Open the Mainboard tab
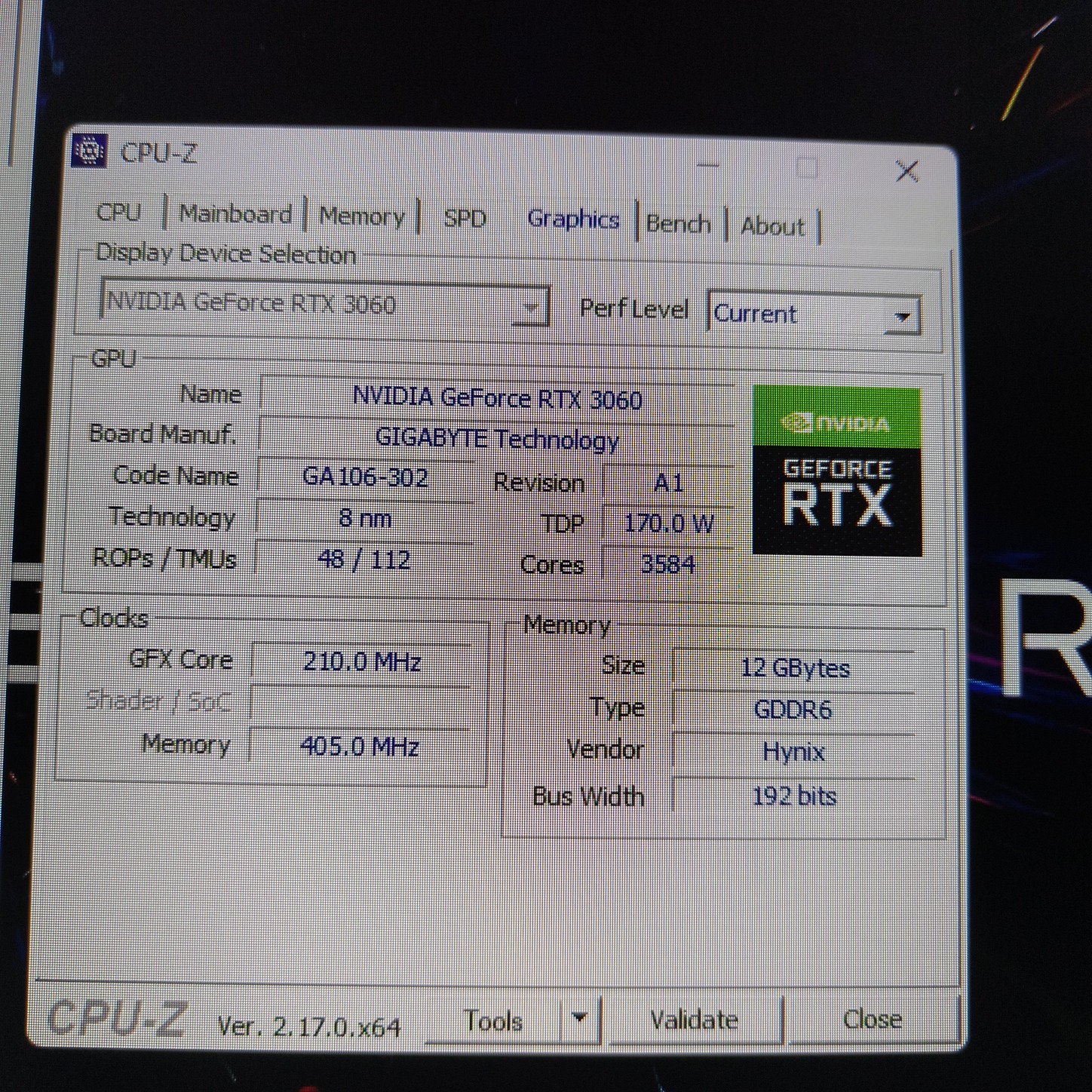This screenshot has height=1092, width=1092. (235, 214)
